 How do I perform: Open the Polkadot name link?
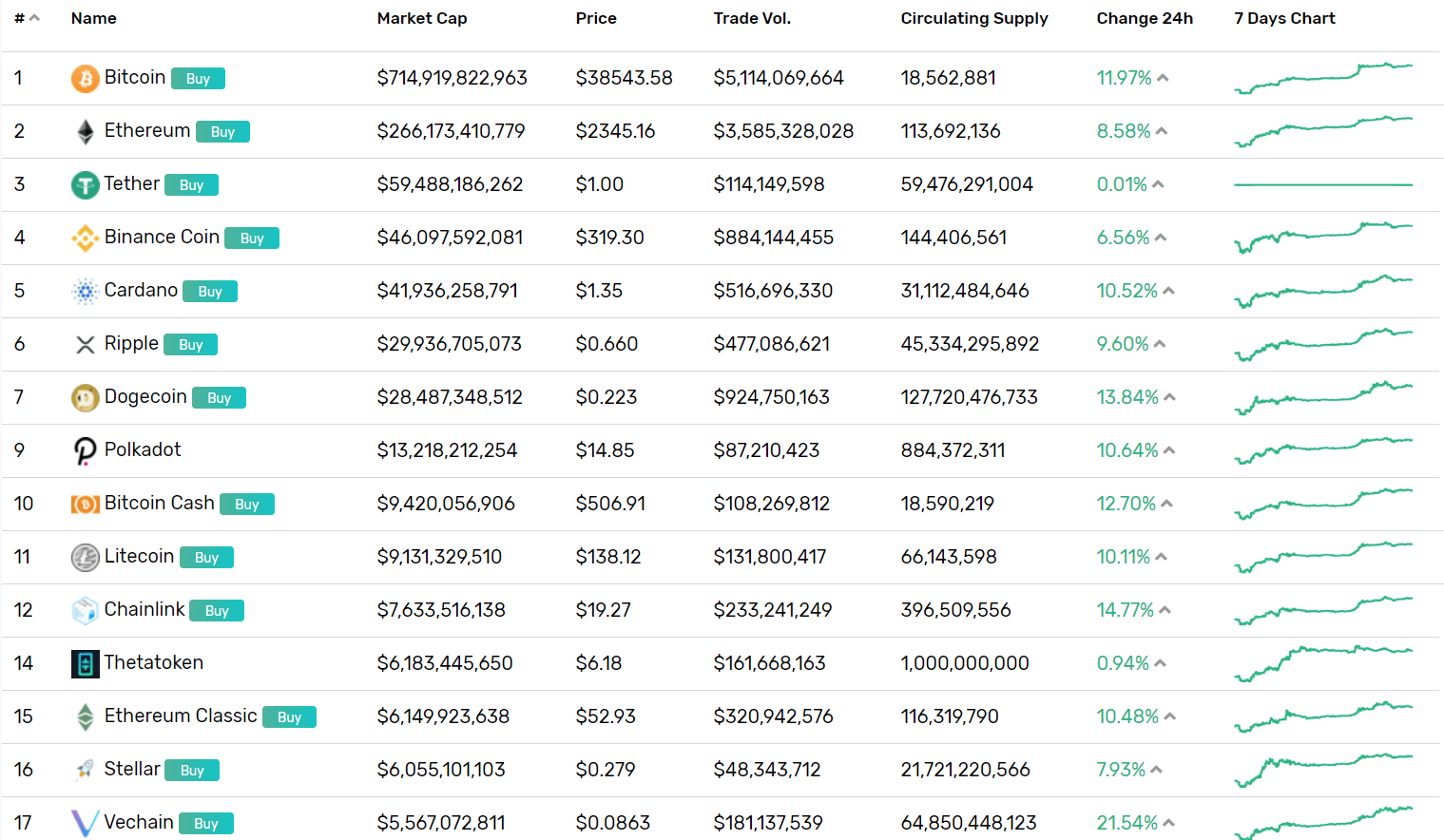point(143,449)
